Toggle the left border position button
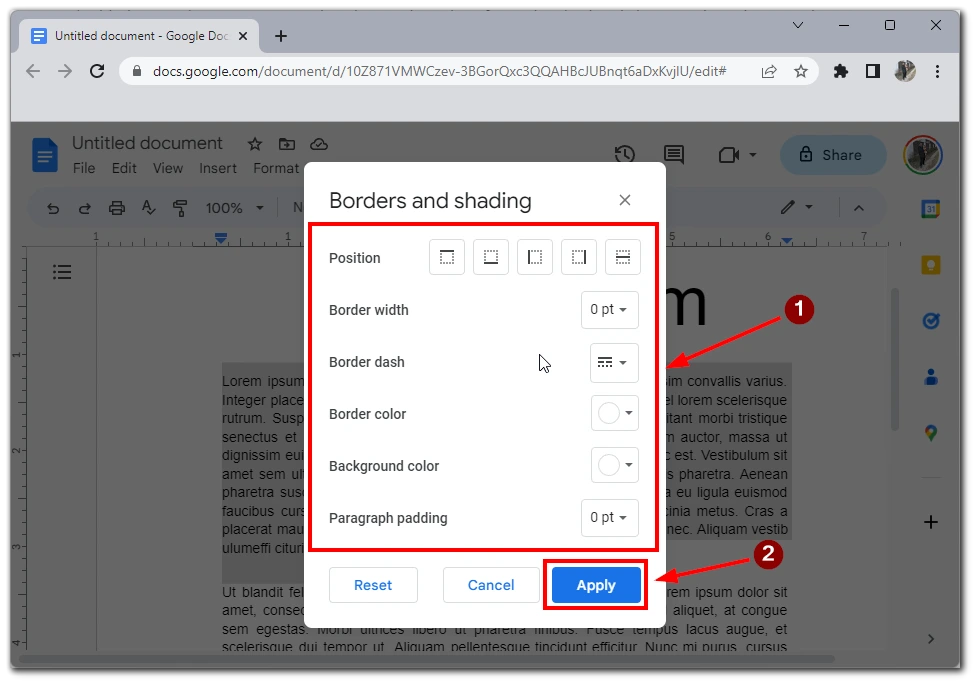Screen dimensions: 978x686 (x=535, y=258)
